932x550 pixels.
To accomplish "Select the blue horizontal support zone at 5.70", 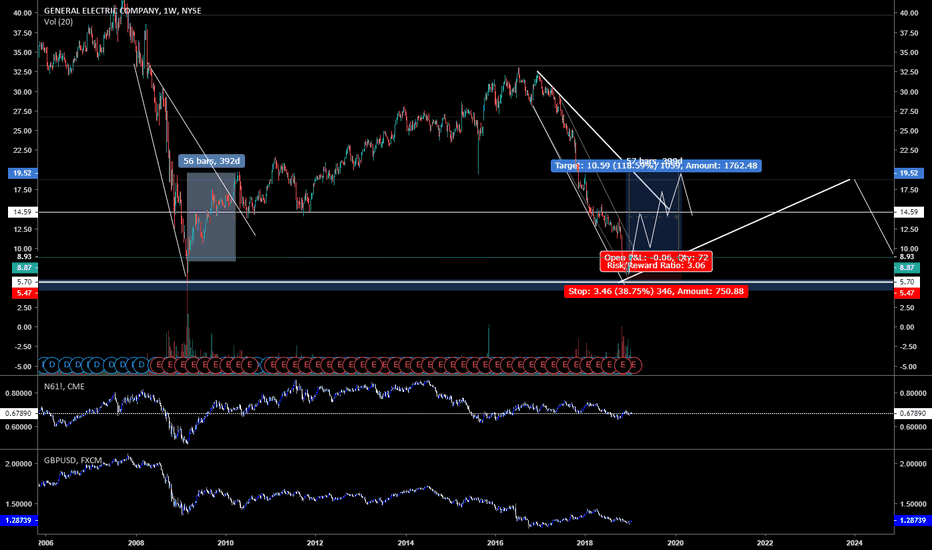I will pyautogui.click(x=465, y=286).
